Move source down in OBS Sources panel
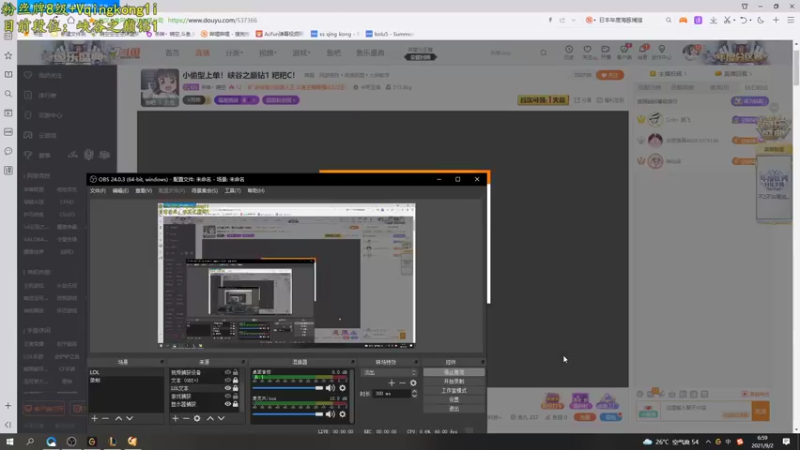800x450 pixels. [x=221, y=418]
